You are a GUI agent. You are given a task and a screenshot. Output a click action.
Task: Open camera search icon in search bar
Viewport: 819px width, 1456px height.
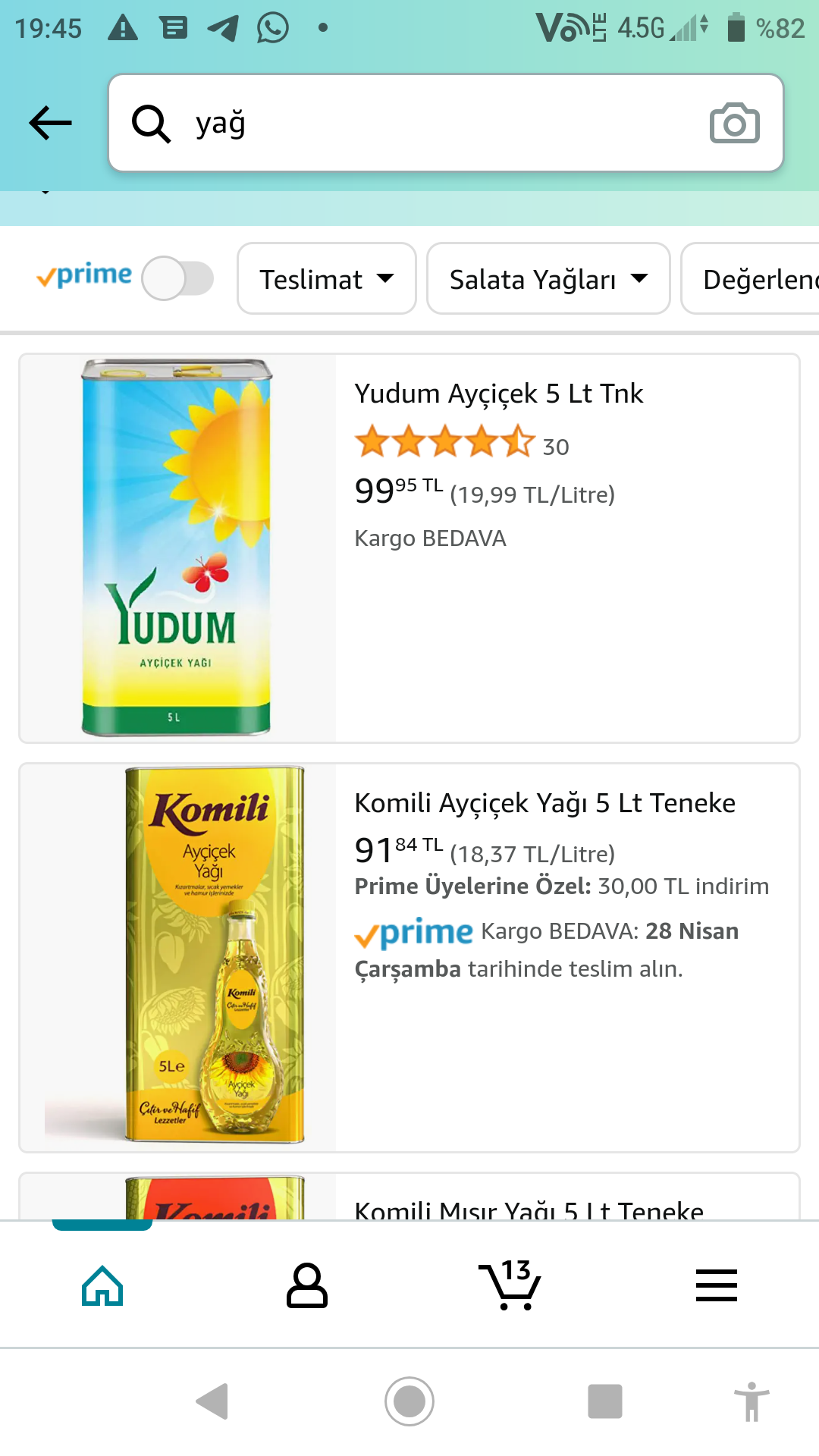pyautogui.click(x=734, y=123)
